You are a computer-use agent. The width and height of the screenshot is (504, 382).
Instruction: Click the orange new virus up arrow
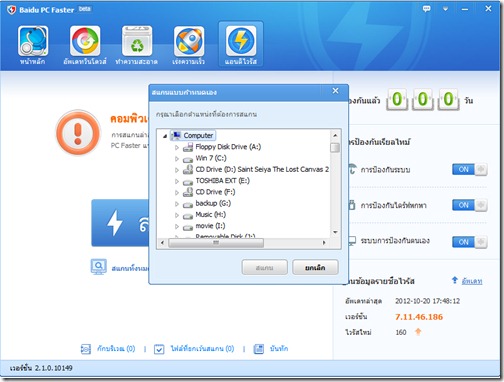tap(418, 332)
